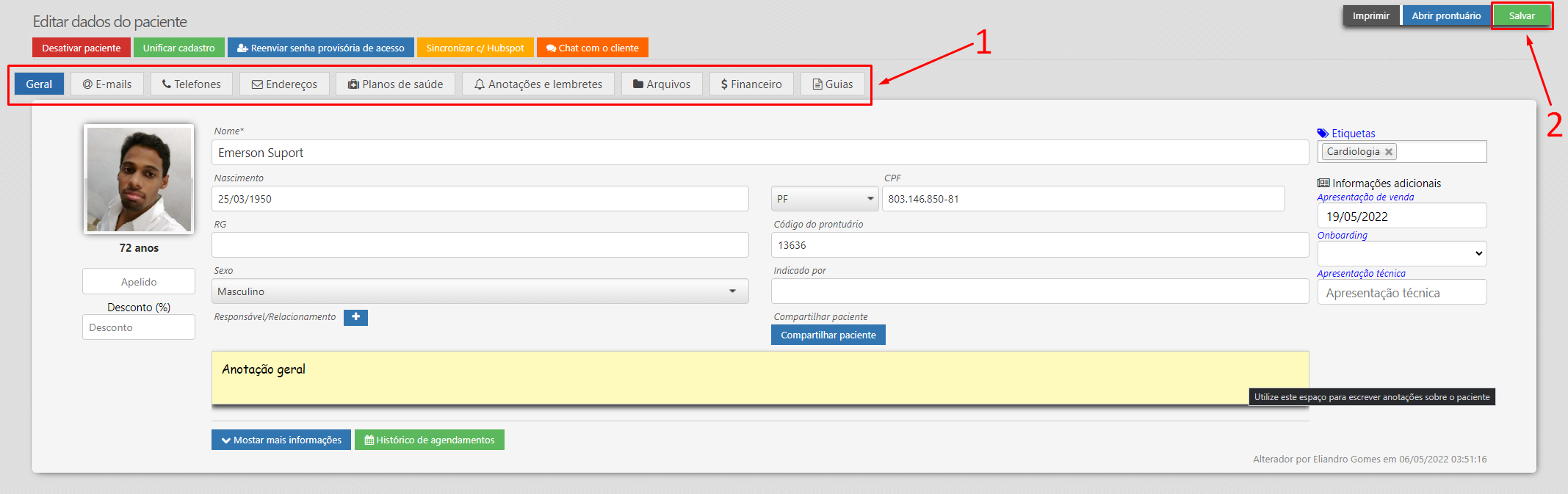The width and height of the screenshot is (1568, 494).
Task: Open the Arquivos tab
Action: pos(662,84)
